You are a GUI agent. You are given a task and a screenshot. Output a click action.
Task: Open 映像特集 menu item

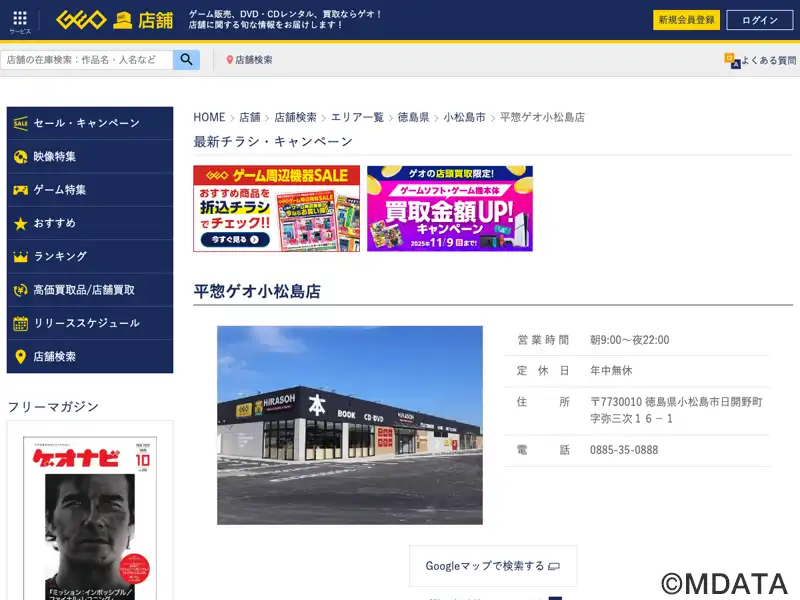[90, 157]
